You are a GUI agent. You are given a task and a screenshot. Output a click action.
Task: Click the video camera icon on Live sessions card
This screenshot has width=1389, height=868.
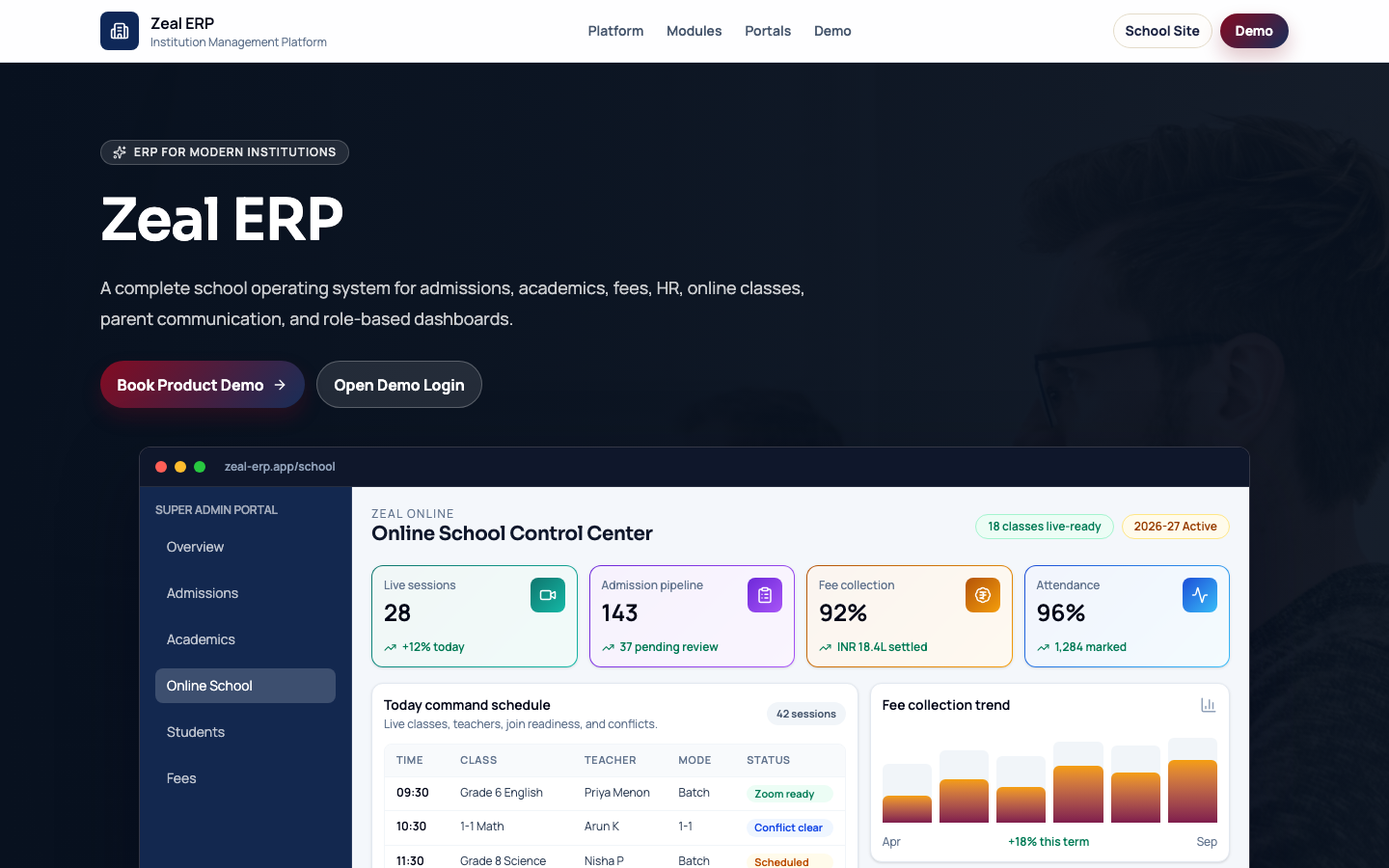pyautogui.click(x=548, y=595)
